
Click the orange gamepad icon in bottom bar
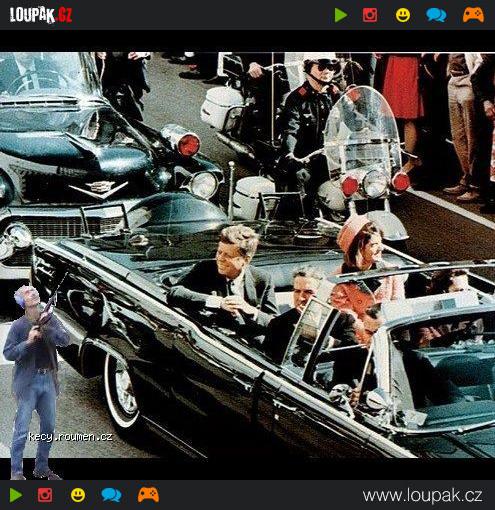pos(148,495)
